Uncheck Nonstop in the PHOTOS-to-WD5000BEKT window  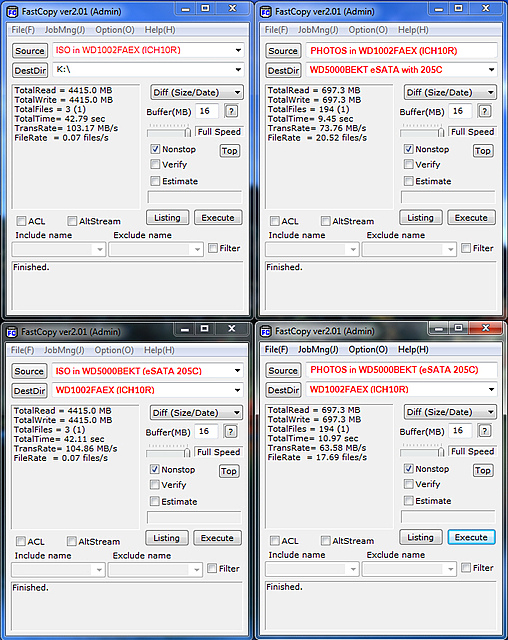click(x=408, y=149)
